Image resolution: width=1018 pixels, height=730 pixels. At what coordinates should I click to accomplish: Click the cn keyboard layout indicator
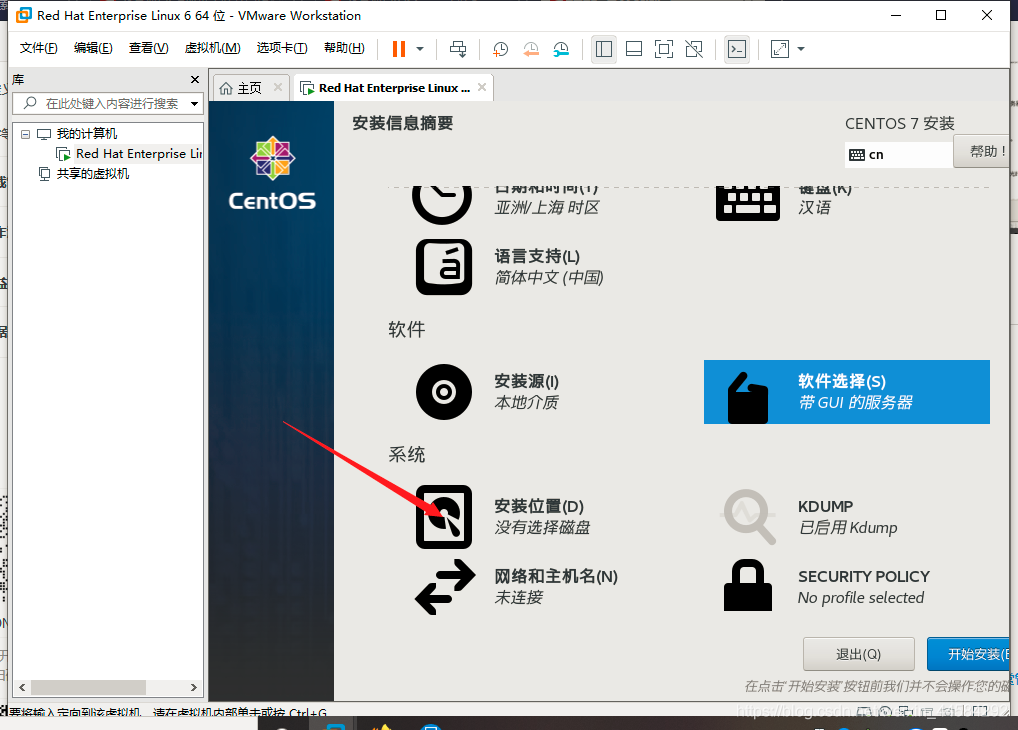click(899, 155)
